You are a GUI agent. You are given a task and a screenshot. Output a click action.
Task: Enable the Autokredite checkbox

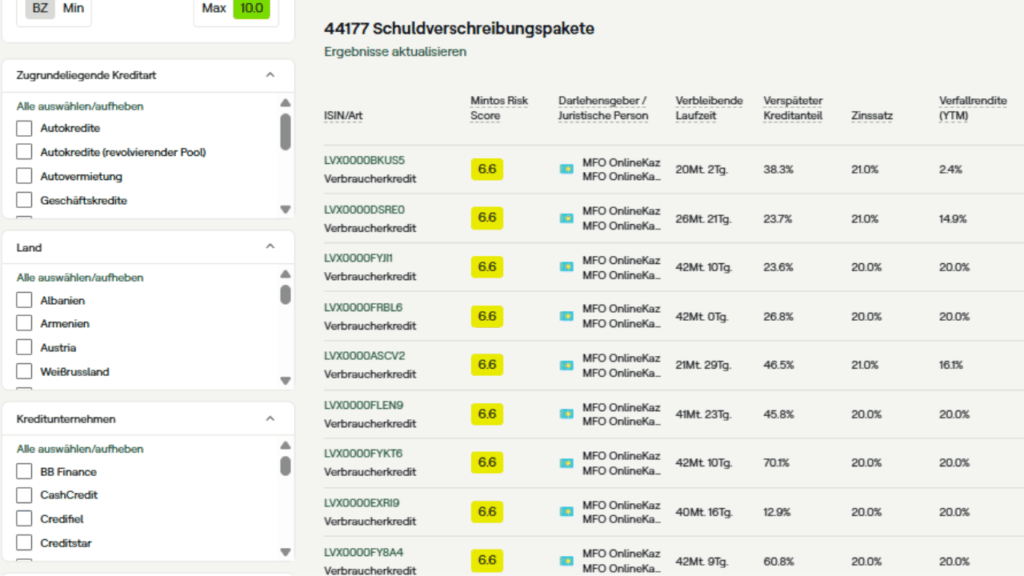point(24,128)
